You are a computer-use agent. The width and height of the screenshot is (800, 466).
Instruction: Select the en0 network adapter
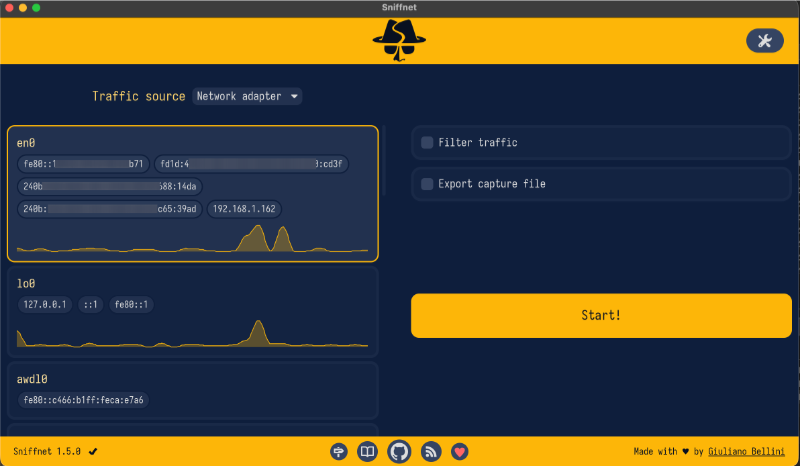[193, 193]
